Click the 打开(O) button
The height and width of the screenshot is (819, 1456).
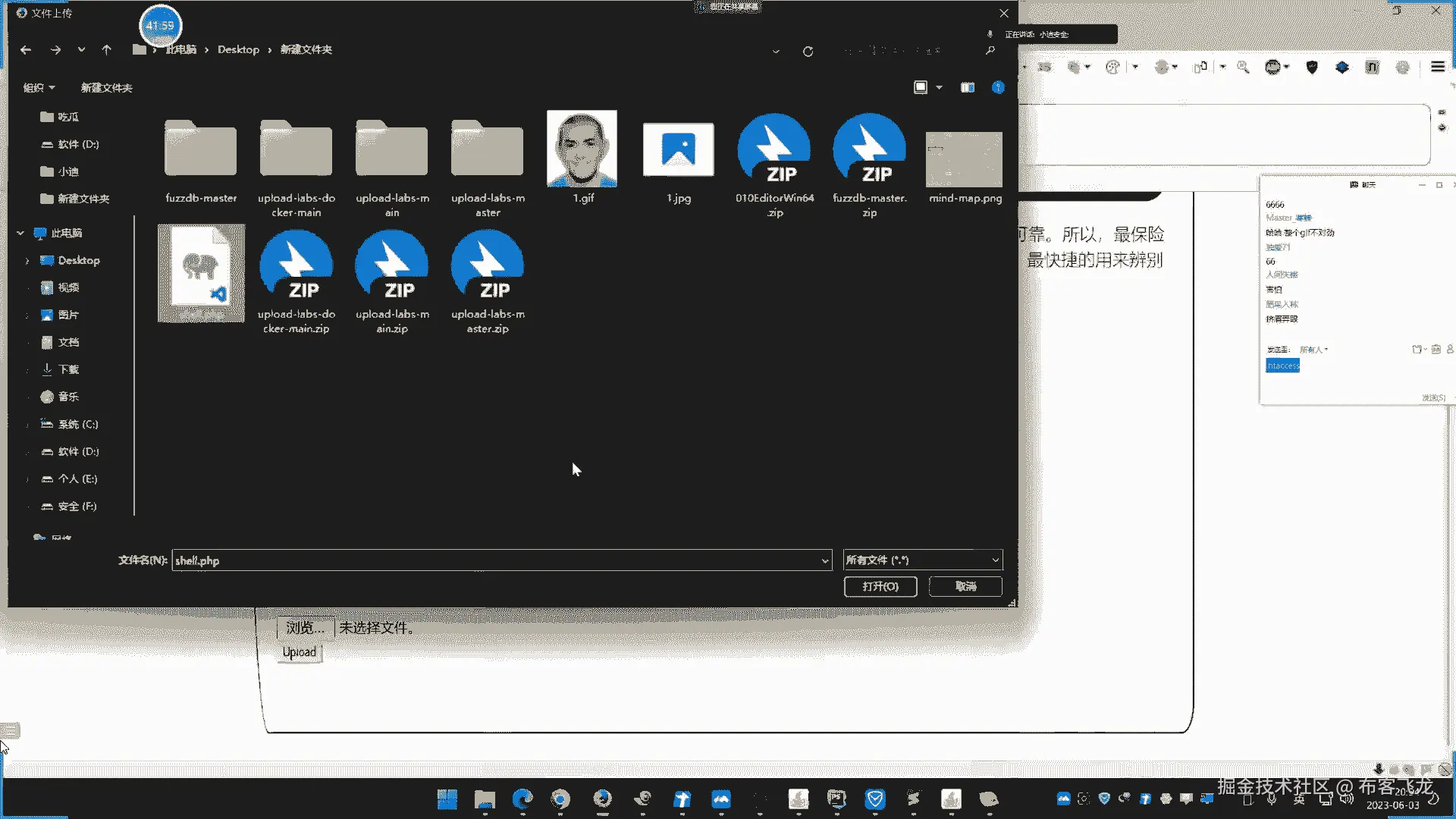[x=880, y=586]
